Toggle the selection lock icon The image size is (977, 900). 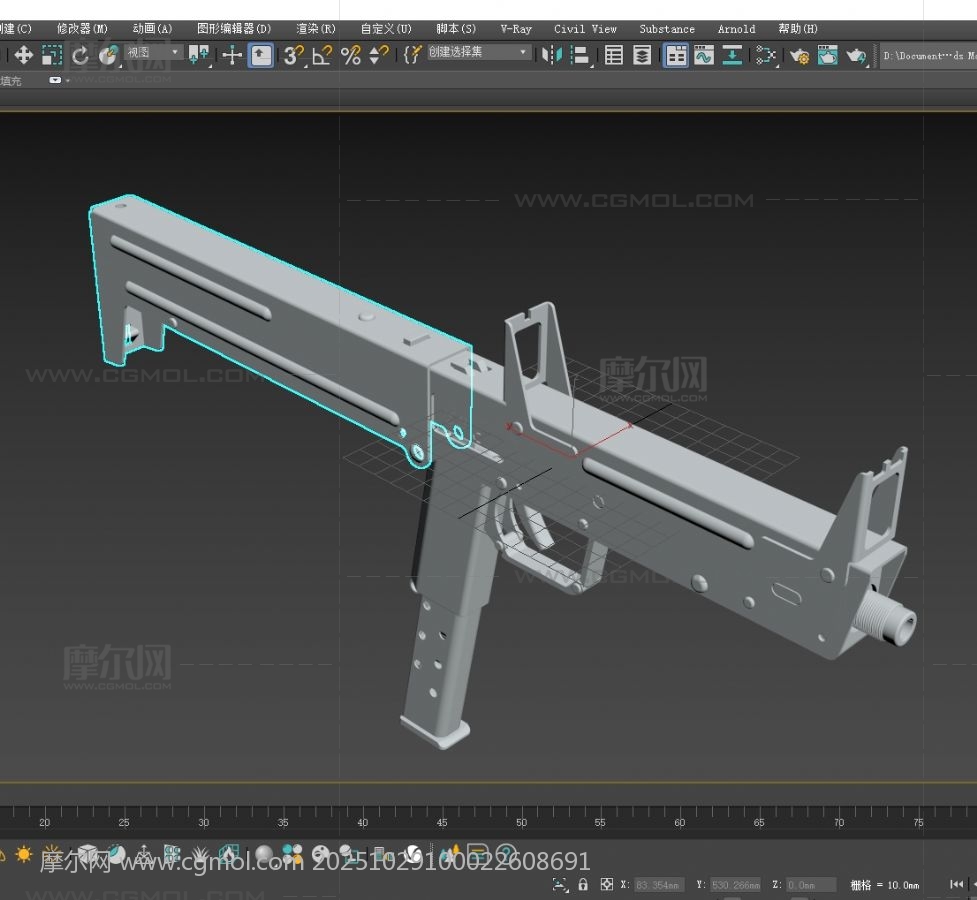(x=583, y=885)
